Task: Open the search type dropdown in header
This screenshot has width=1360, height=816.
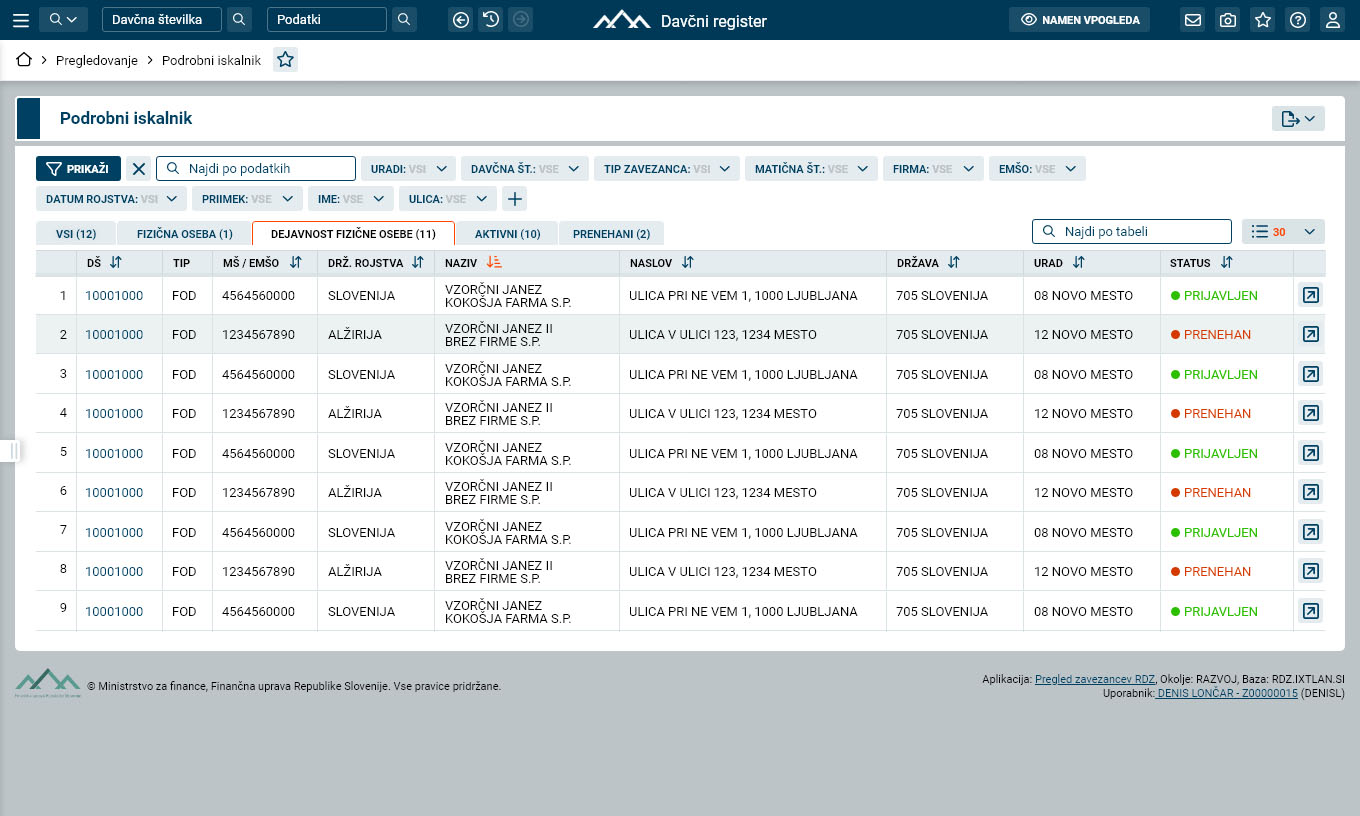Action: click(64, 20)
